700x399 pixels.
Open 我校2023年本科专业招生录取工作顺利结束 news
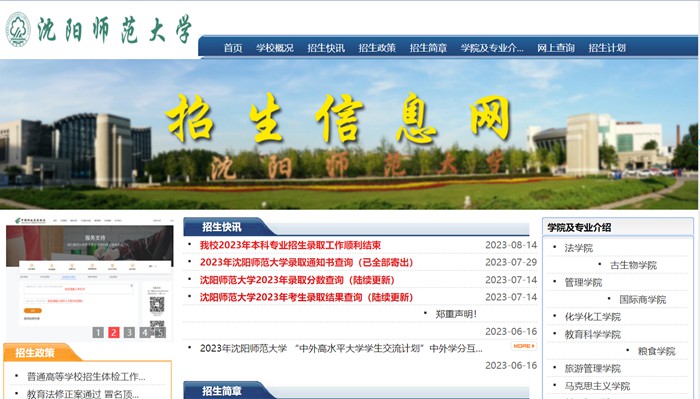click(x=290, y=245)
